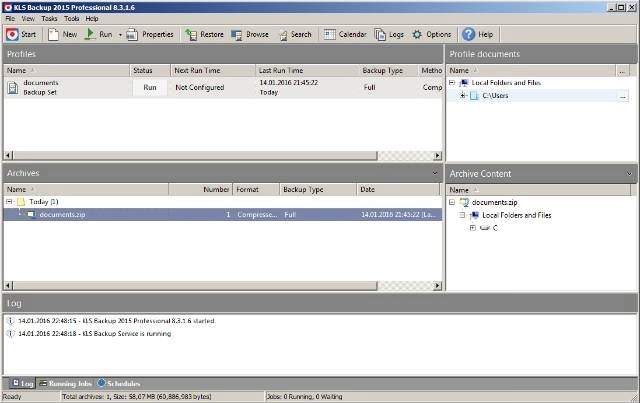This screenshot has height=403, width=640.
Task: Click the documents.zip icon in Archive Content
Action: coord(464,202)
